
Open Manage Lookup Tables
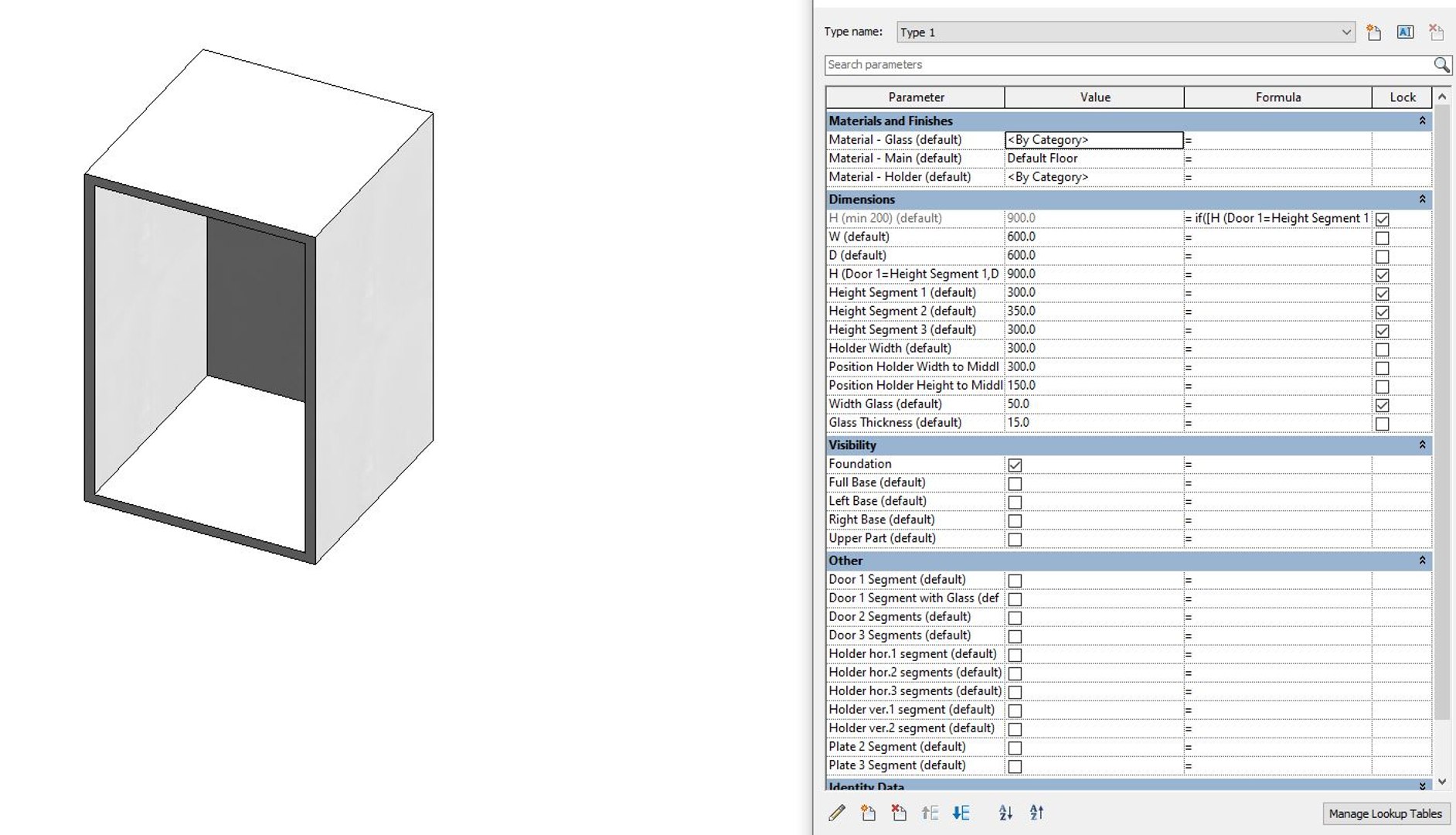pos(1385,813)
